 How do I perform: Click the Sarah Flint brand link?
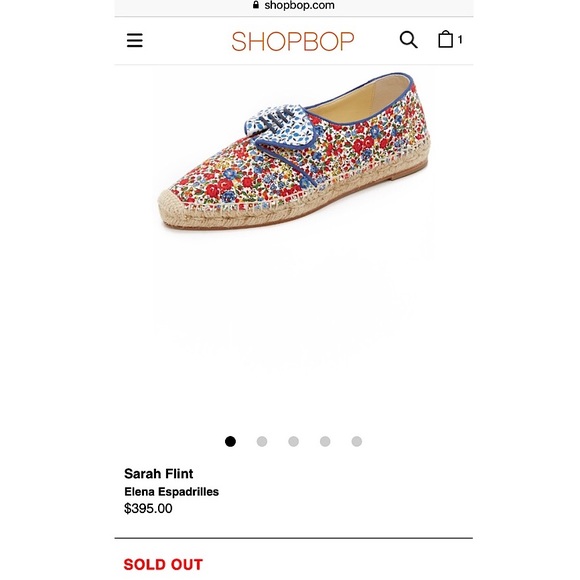point(159,473)
